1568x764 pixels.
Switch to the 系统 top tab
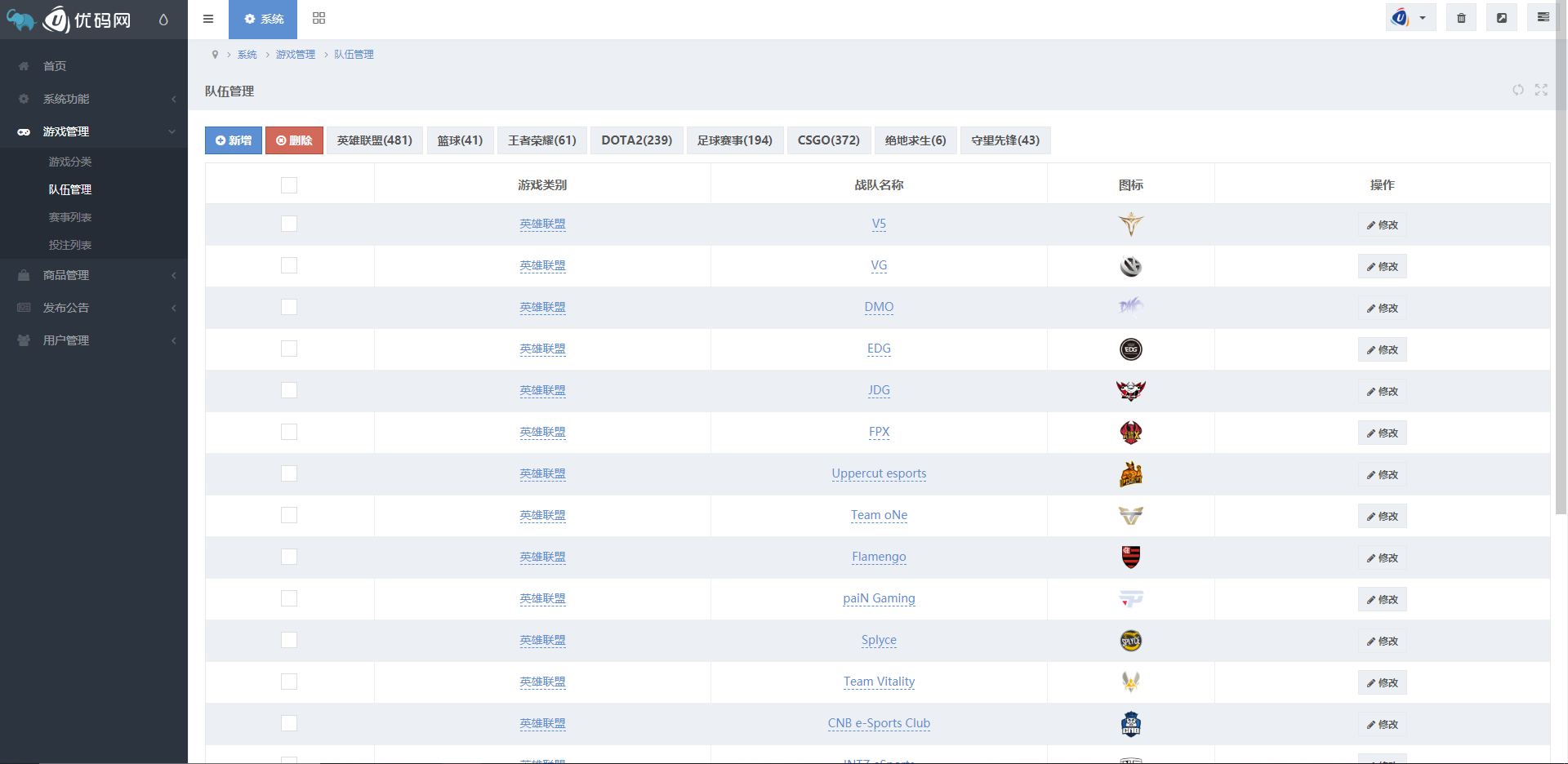263,19
